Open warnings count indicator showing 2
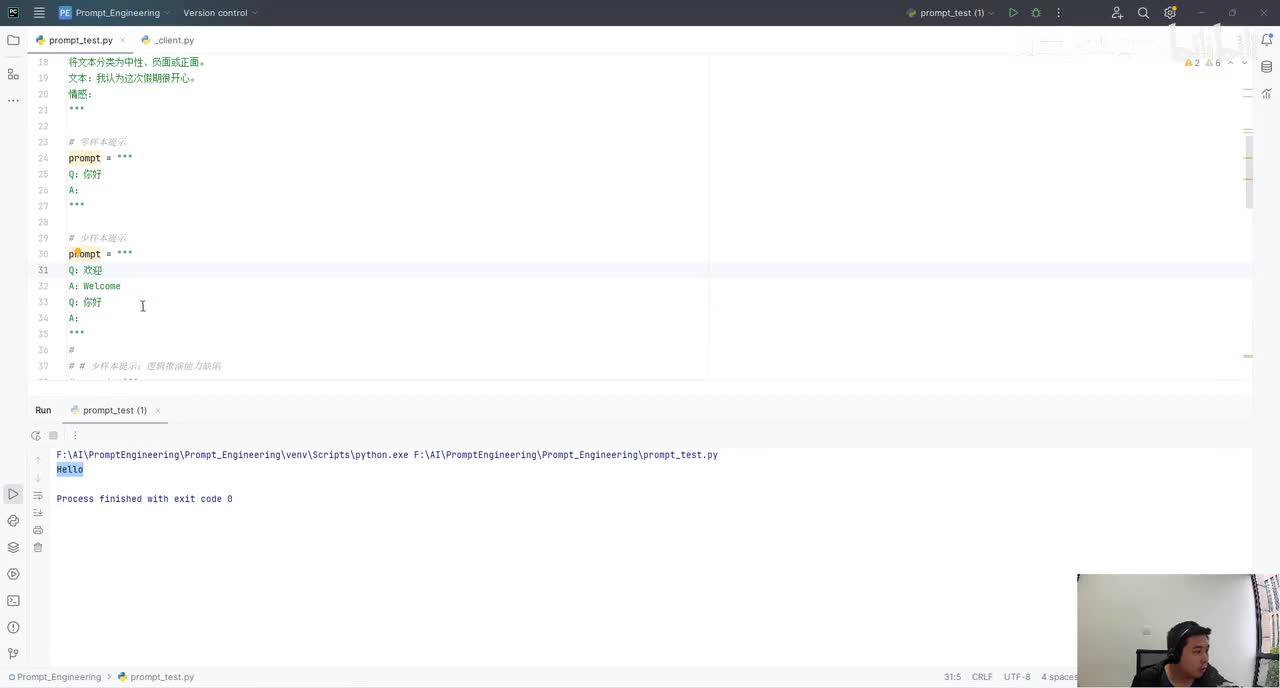The width and height of the screenshot is (1280, 688). (x=1192, y=63)
